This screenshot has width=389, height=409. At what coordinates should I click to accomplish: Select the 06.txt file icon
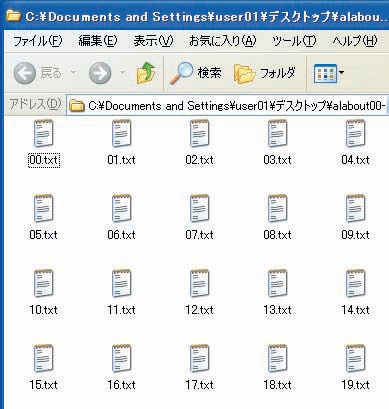click(122, 209)
